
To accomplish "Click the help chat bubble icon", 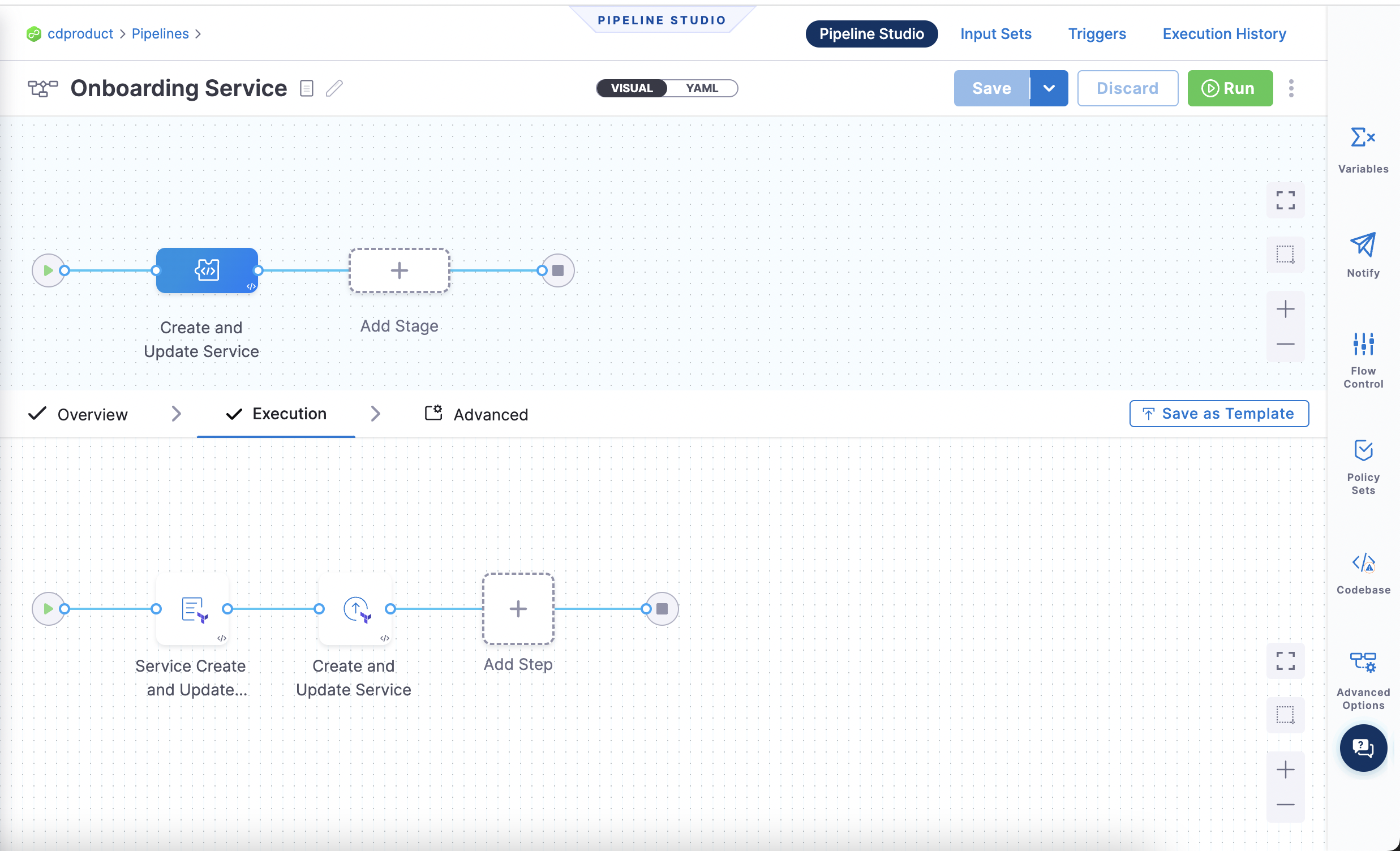I will [x=1363, y=747].
